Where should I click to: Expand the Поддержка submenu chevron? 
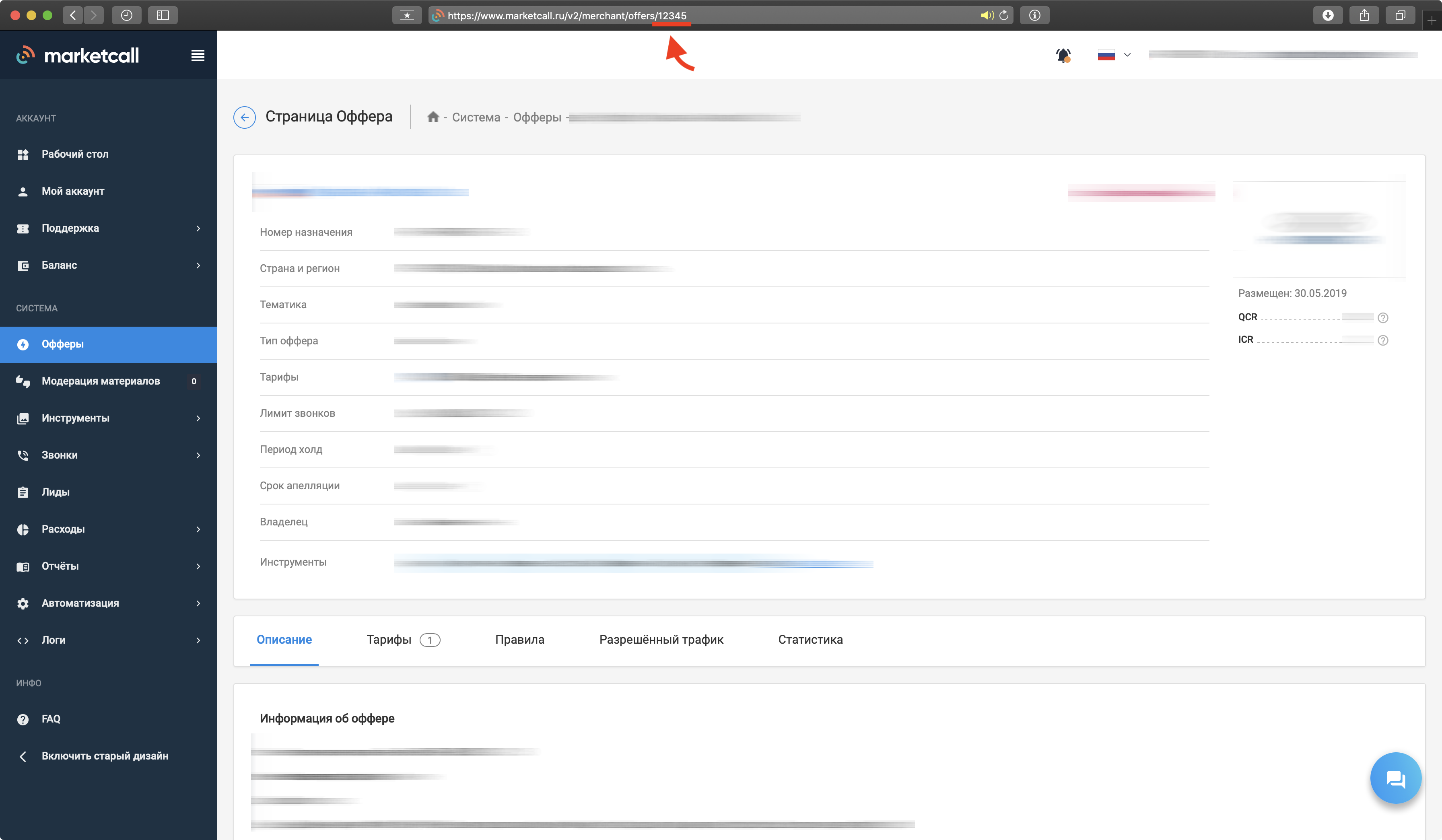click(x=198, y=229)
